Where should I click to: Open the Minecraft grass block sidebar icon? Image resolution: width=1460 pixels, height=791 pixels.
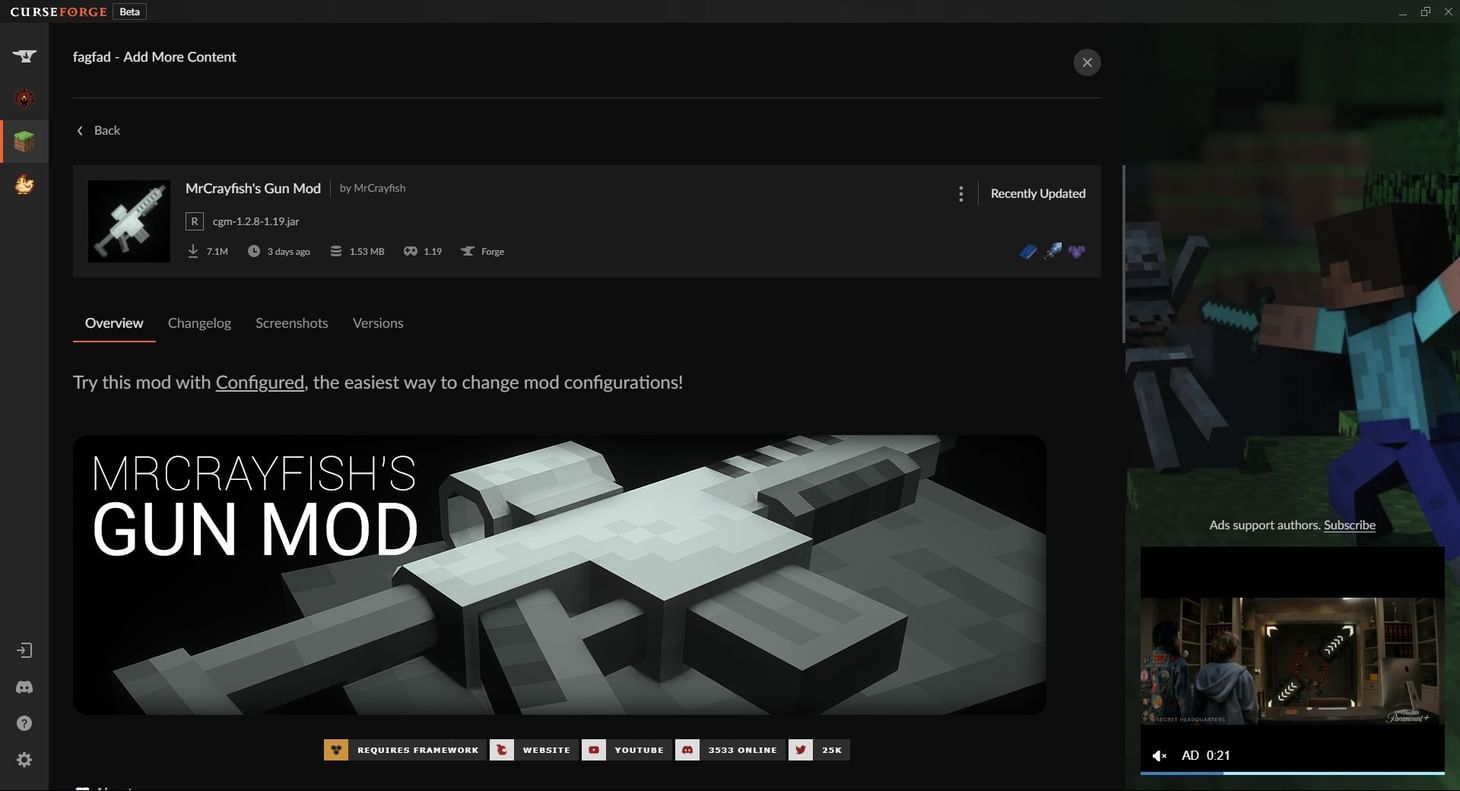pyautogui.click(x=24, y=141)
